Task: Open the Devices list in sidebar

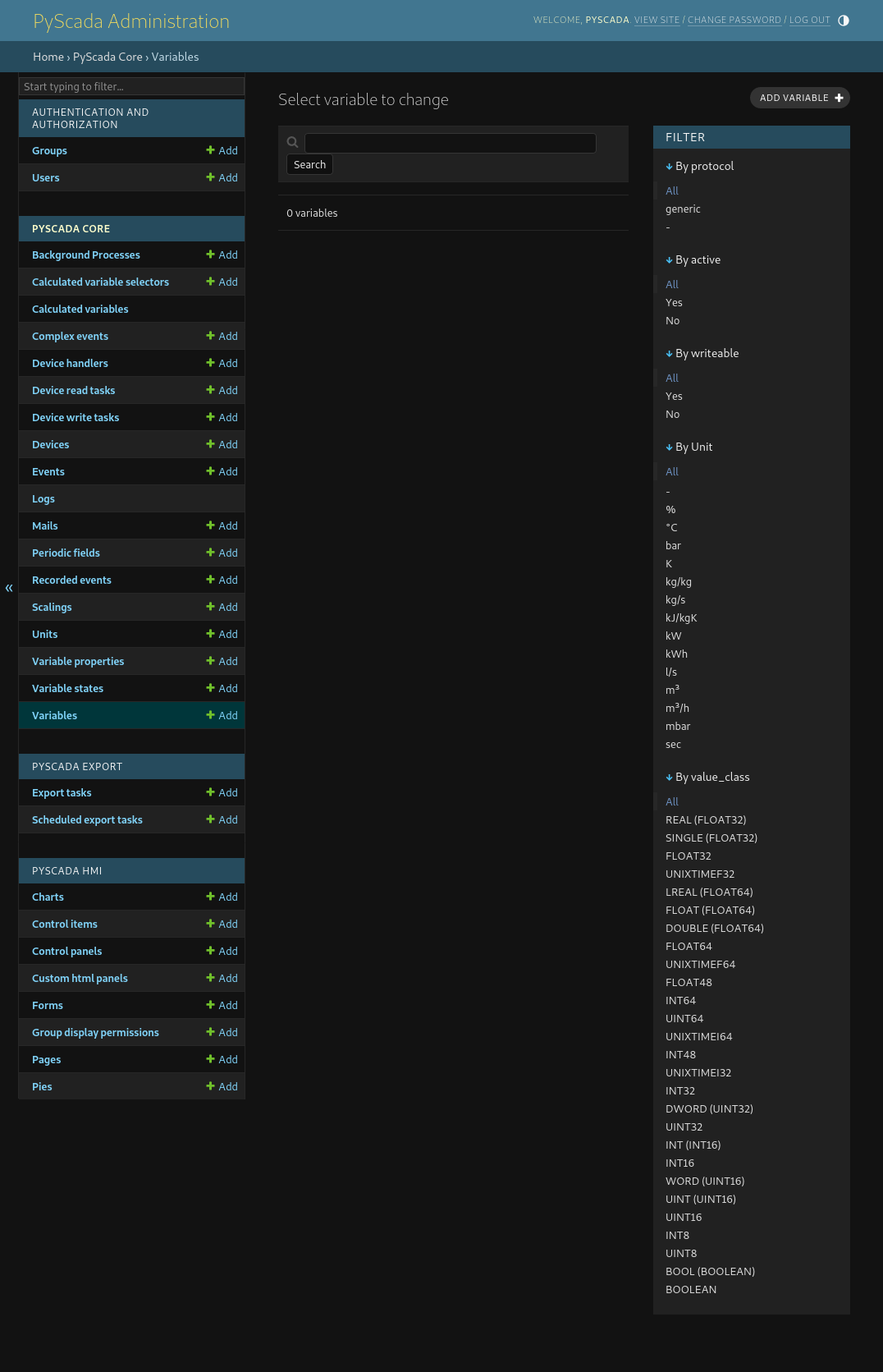Action: pyautogui.click(x=51, y=444)
